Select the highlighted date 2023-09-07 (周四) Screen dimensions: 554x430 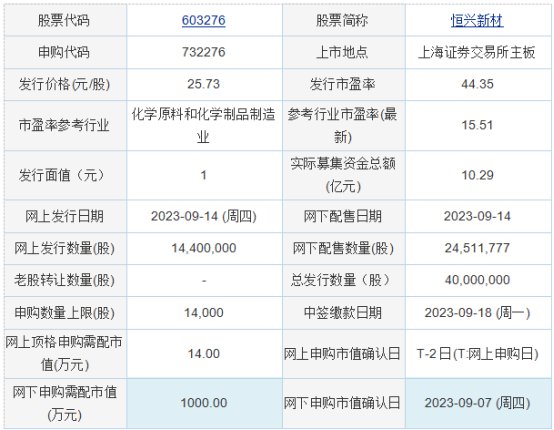pos(477,403)
